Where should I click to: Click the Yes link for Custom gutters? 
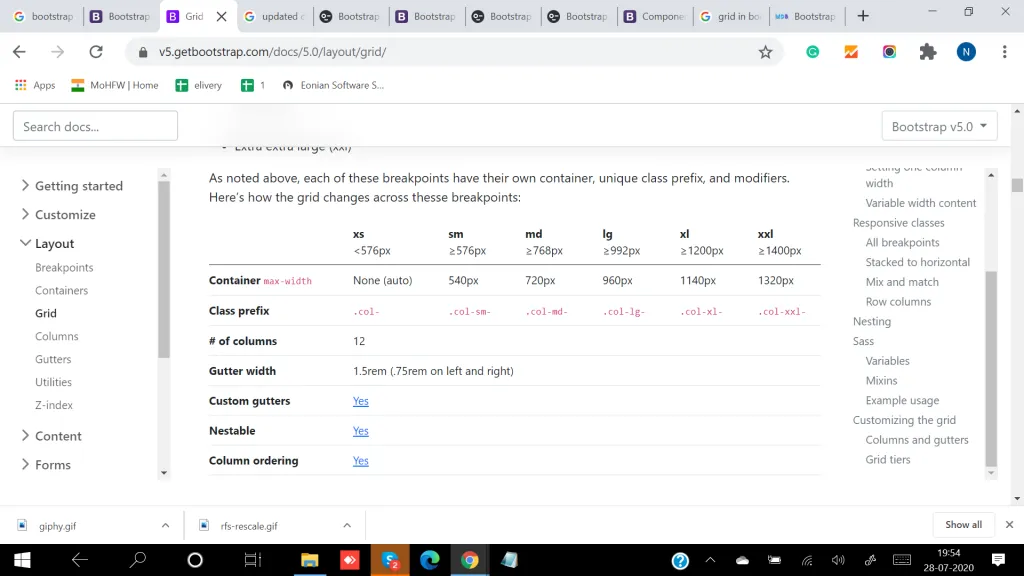click(361, 401)
